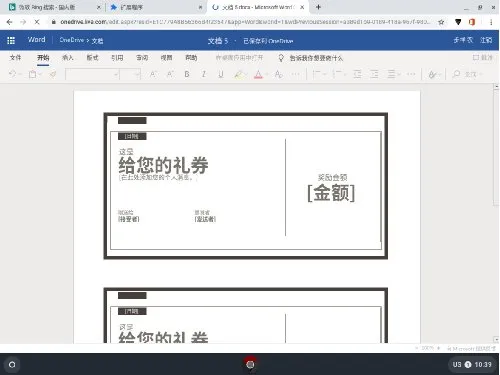Toggle Underline formatting
500x375 pixels.
[221, 74]
